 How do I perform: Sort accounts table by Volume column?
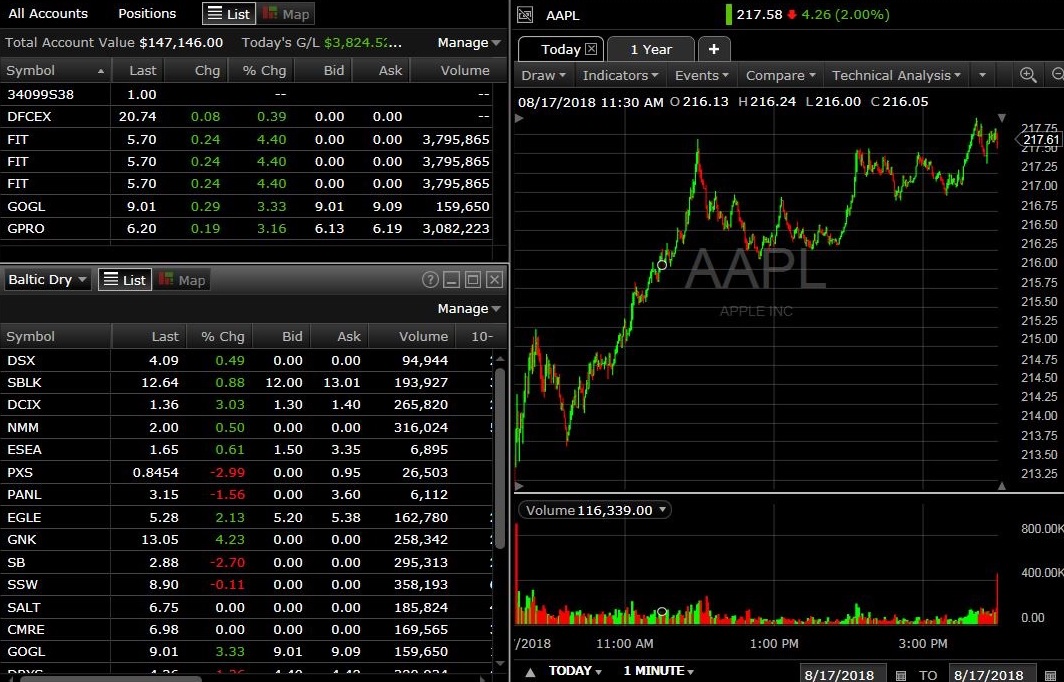(459, 71)
